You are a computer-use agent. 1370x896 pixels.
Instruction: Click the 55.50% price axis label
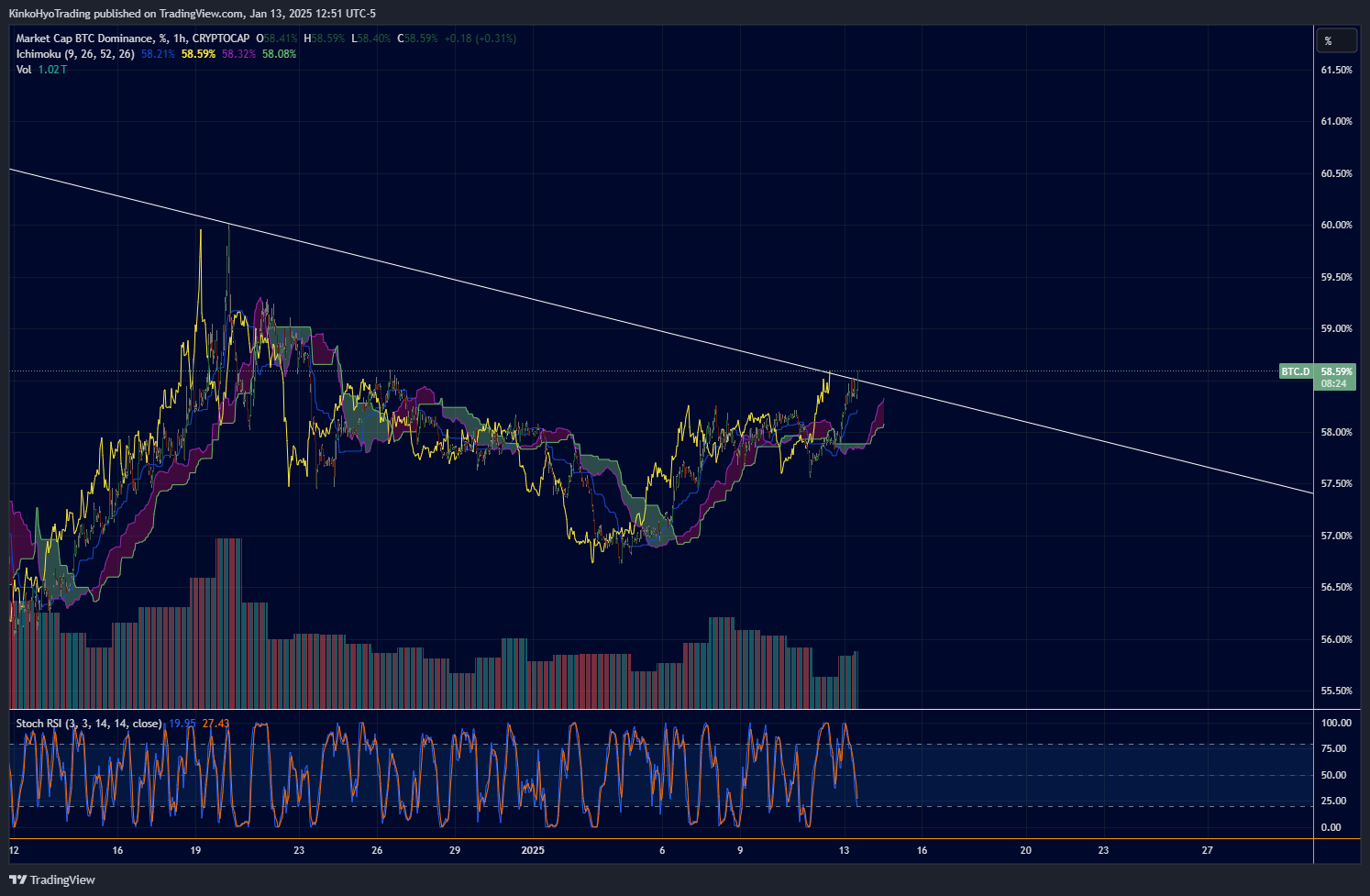1336,691
